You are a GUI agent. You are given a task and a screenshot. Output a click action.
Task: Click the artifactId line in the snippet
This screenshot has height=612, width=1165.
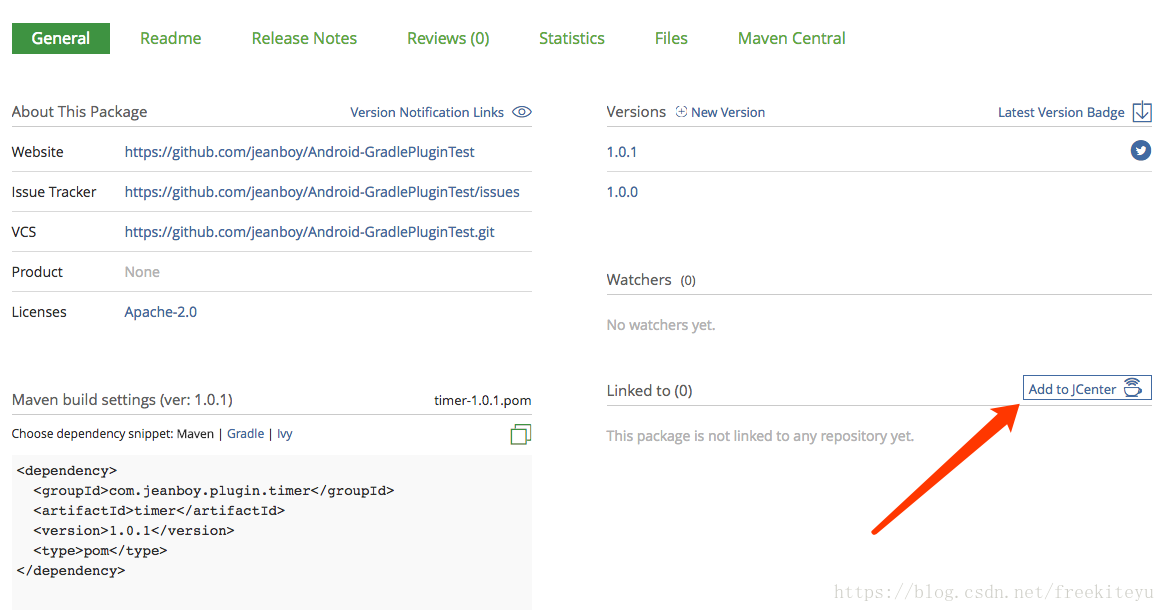(159, 510)
